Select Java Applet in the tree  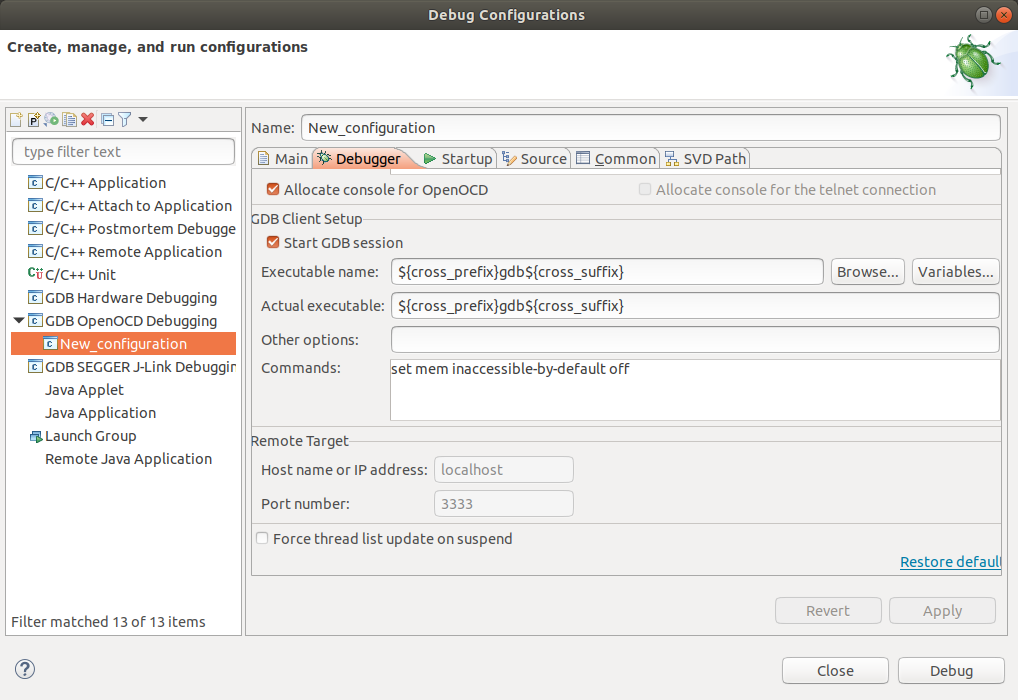(84, 390)
